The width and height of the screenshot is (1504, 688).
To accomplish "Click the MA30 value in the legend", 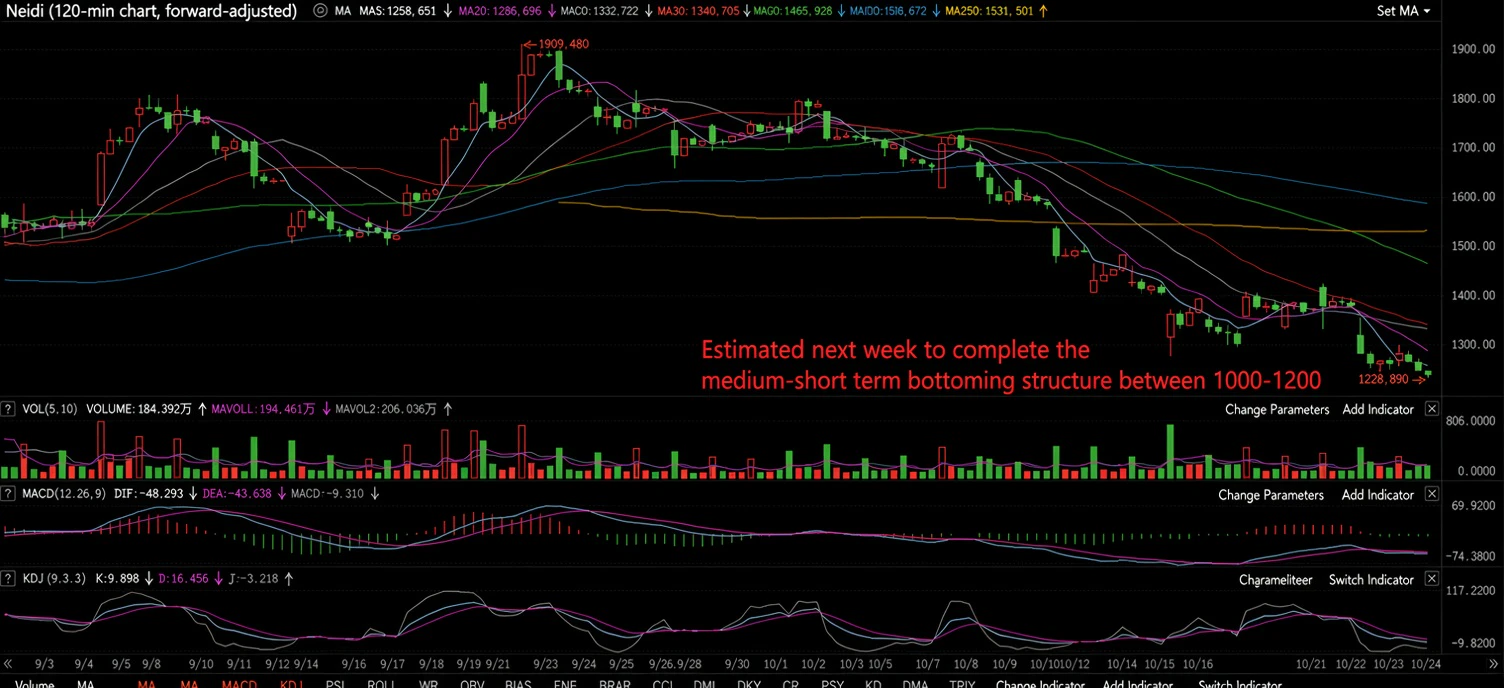I will point(698,11).
